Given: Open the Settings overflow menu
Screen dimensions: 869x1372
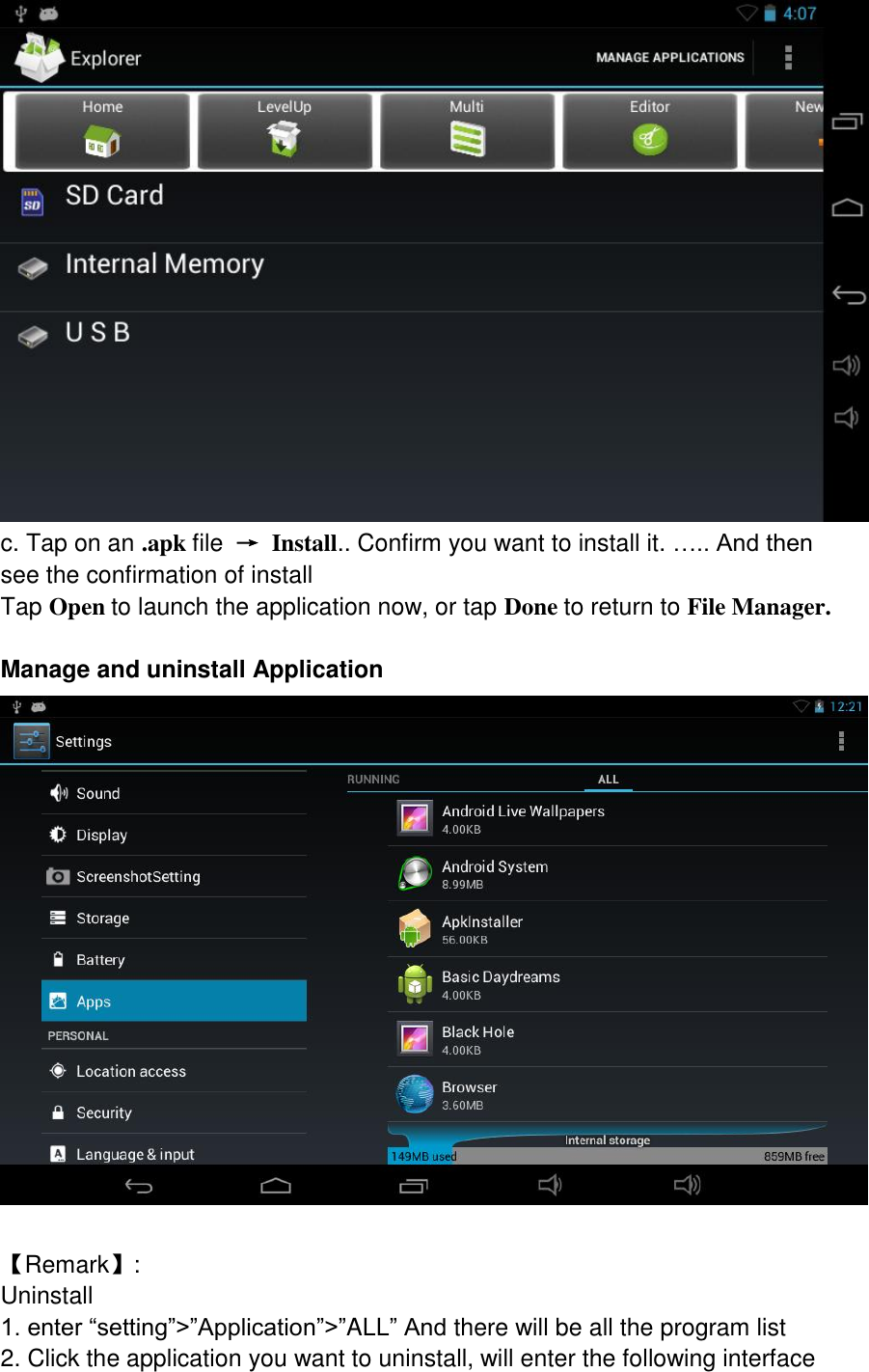Looking at the screenshot, I should click(841, 740).
